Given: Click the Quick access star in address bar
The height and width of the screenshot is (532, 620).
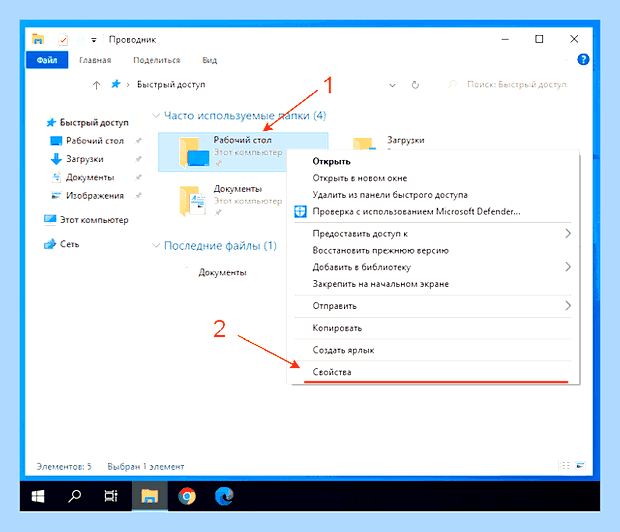Looking at the screenshot, I should click(115, 84).
